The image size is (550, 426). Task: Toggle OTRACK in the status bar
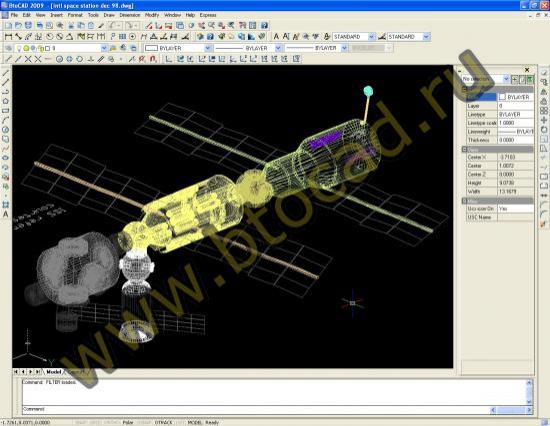(x=163, y=422)
